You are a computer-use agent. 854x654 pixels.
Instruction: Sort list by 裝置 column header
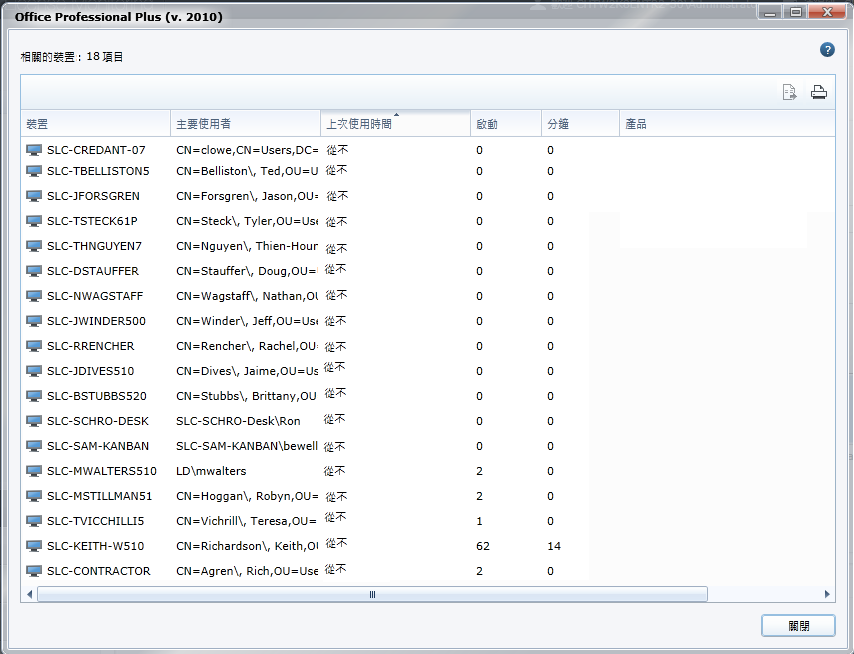(95, 124)
